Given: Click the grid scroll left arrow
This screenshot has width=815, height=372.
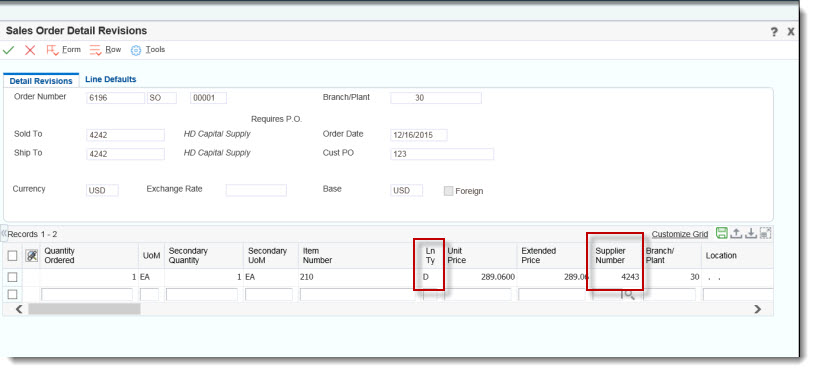Looking at the screenshot, I should click(x=19, y=309).
